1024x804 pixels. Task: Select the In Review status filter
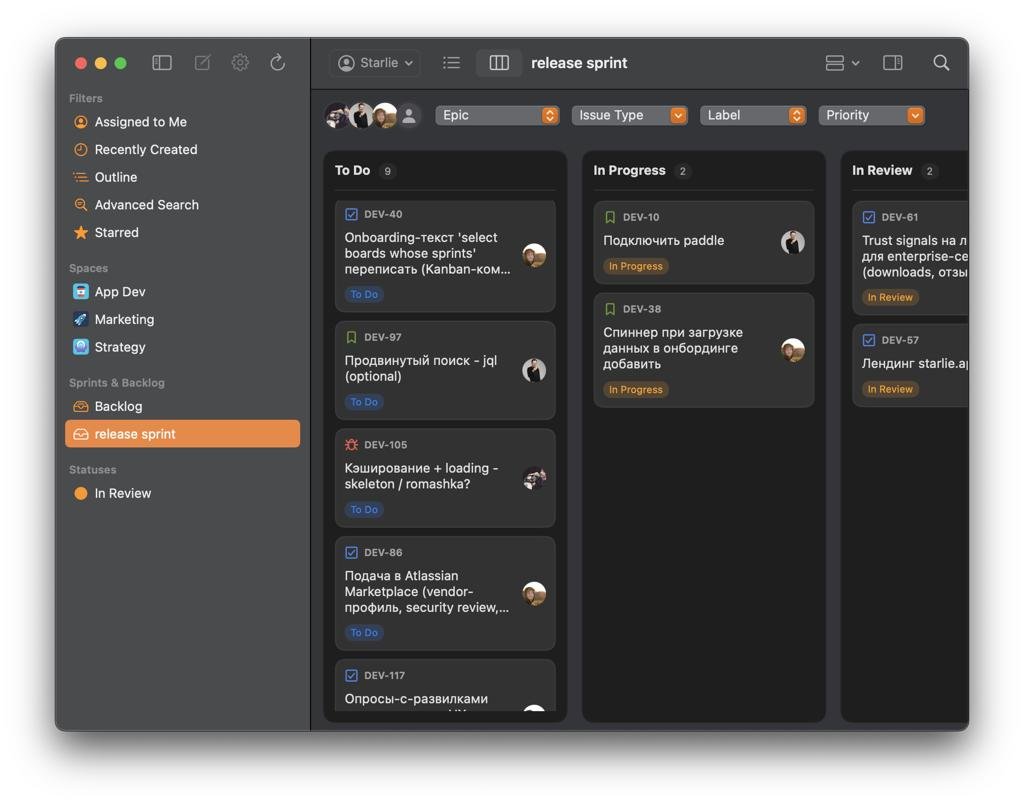coord(182,493)
